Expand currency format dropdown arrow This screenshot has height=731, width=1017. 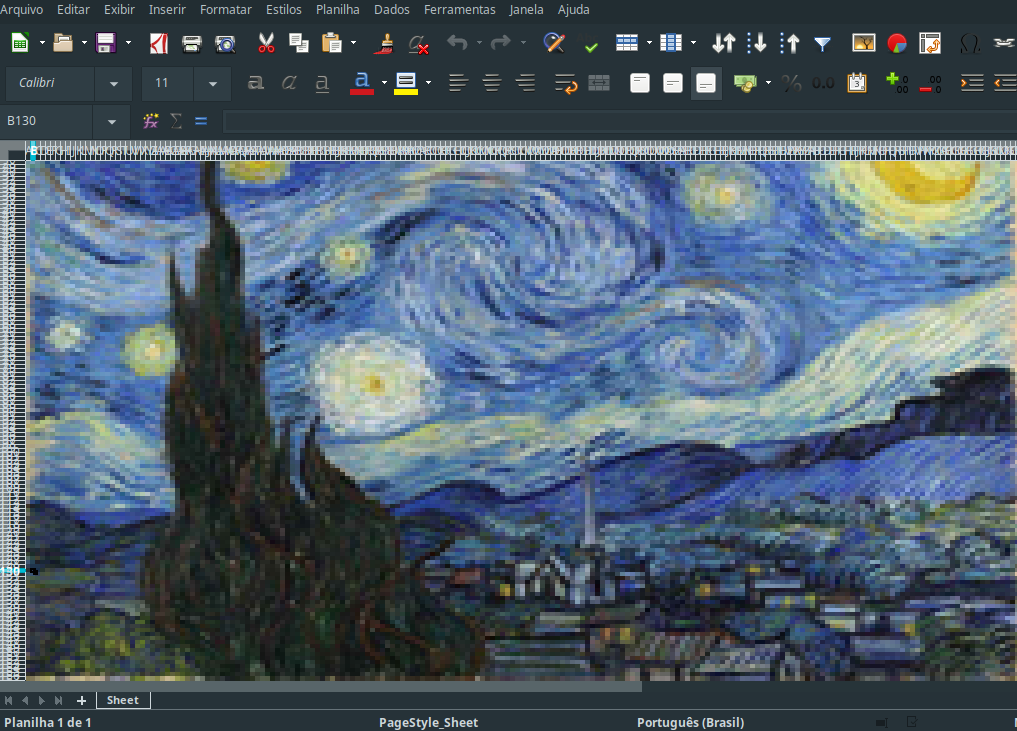[769, 82]
